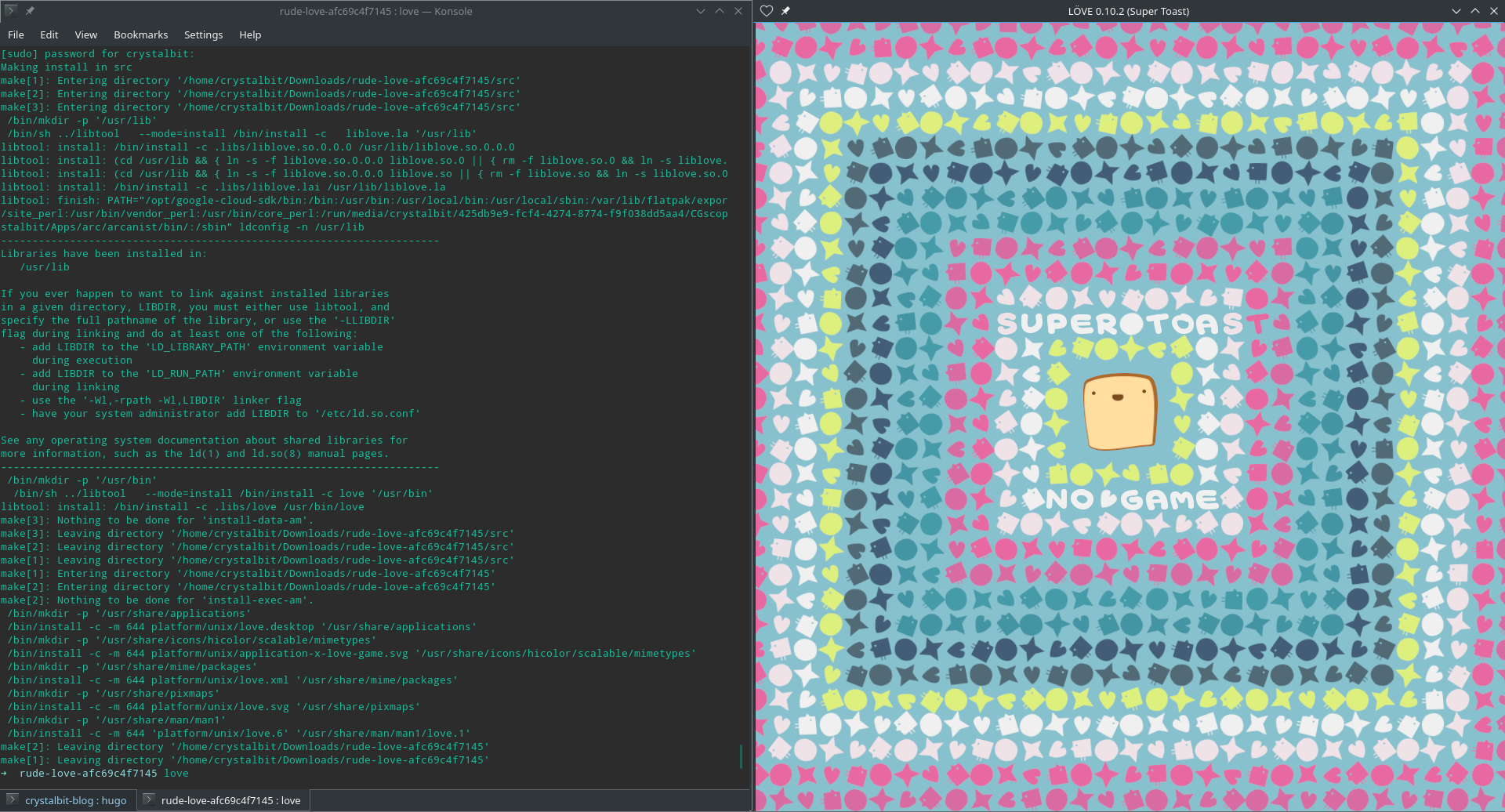Click the toast character in the LÖVE window

click(x=1120, y=412)
